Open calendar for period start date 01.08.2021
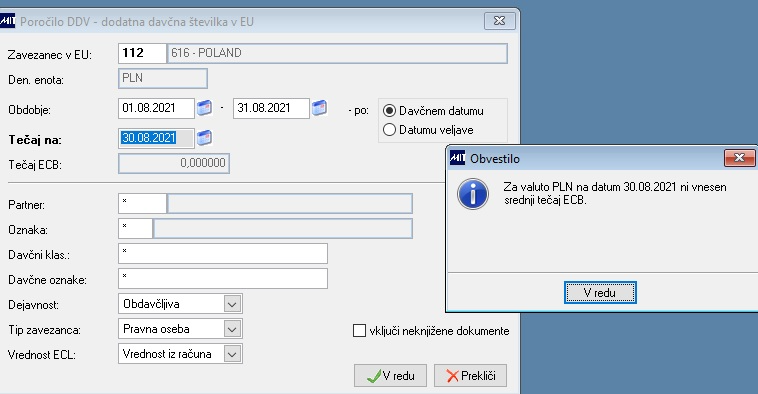The width and height of the screenshot is (758, 394). coord(204,108)
